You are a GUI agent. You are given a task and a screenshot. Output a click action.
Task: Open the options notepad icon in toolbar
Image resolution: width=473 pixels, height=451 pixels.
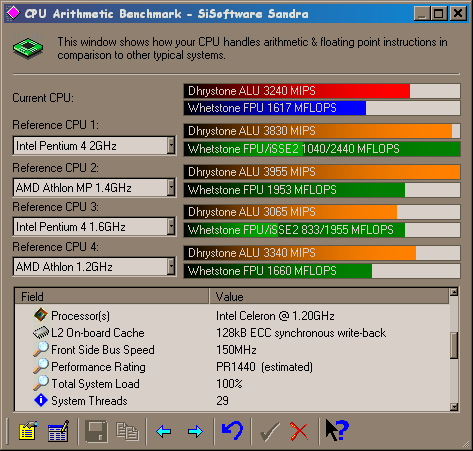[x=28, y=432]
